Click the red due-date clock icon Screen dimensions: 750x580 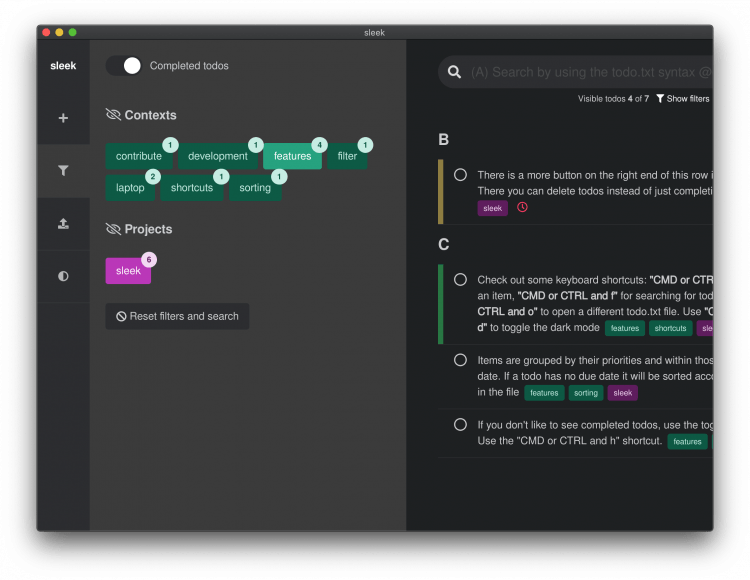tap(522, 208)
